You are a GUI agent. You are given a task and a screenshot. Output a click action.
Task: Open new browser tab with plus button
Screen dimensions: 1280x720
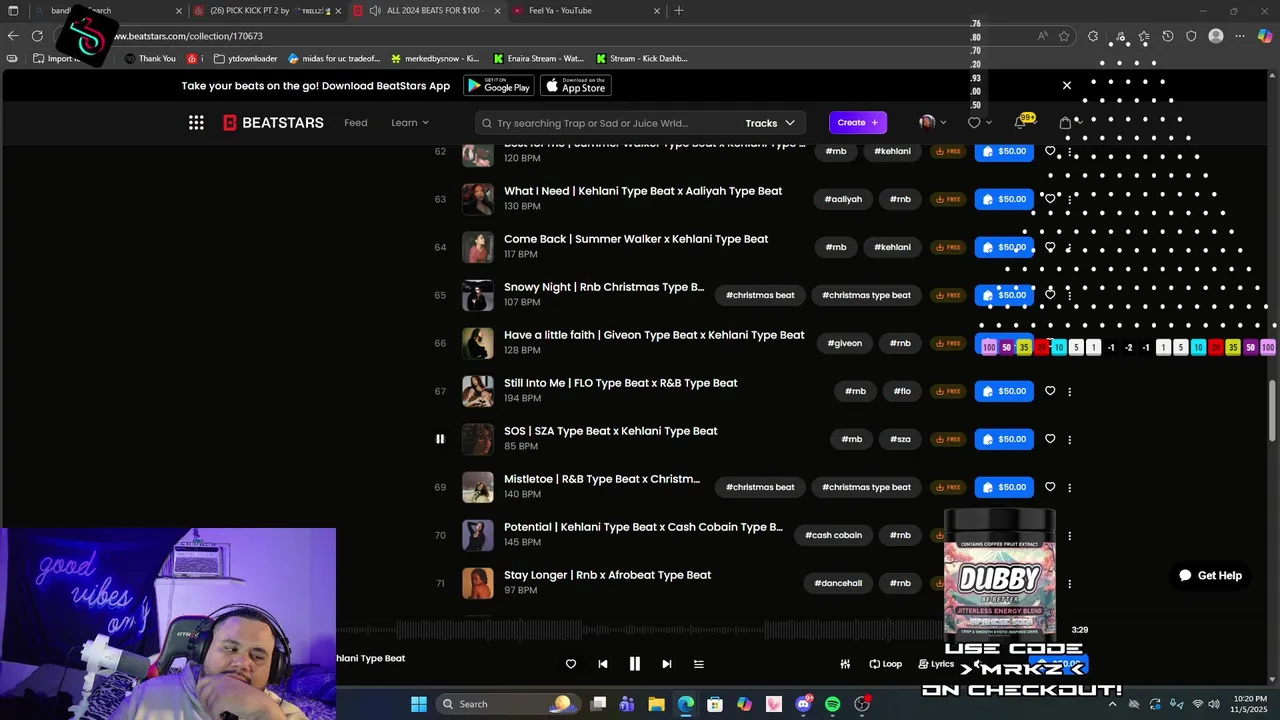click(679, 10)
